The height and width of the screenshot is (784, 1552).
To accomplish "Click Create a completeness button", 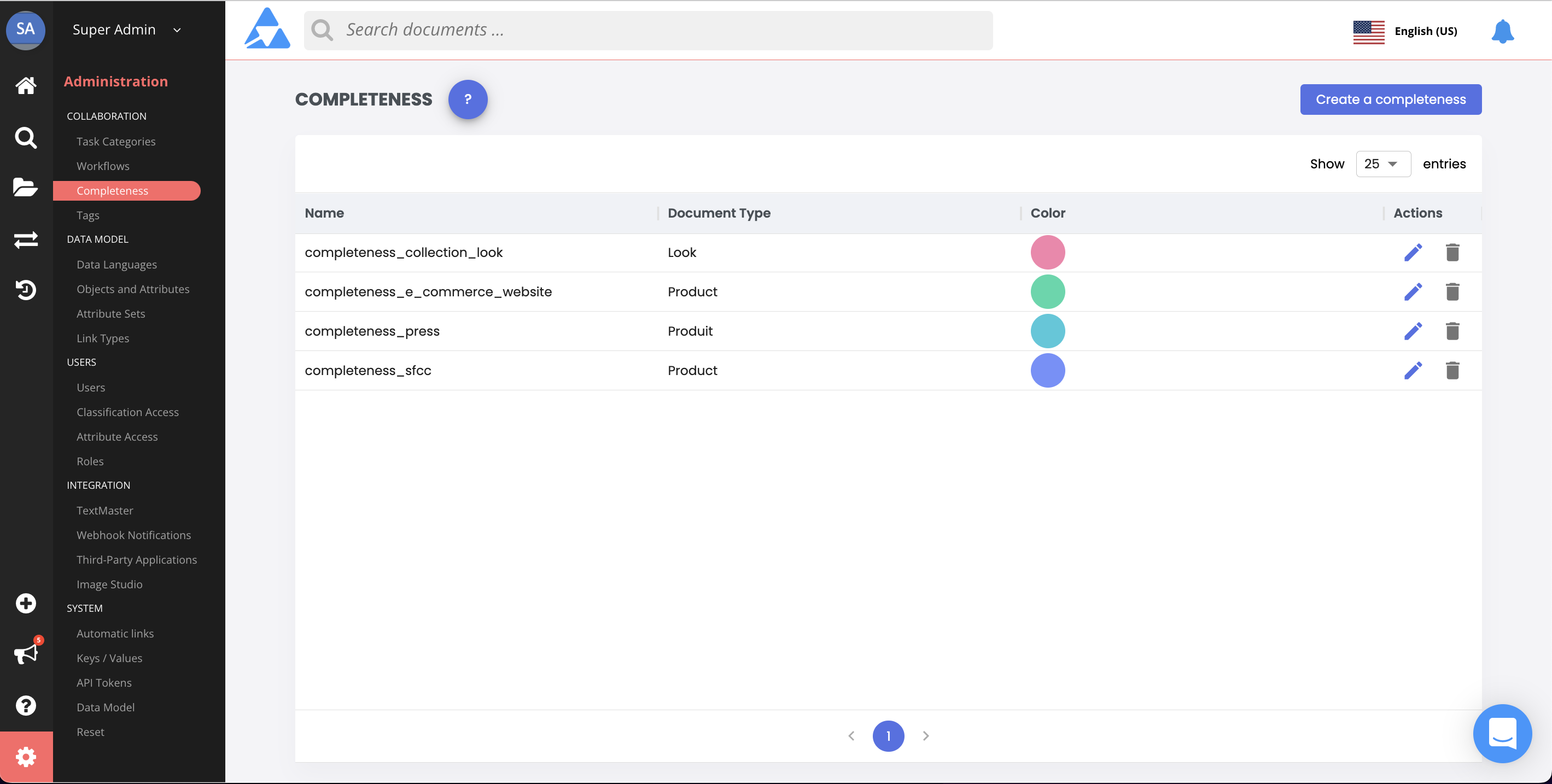I will tap(1391, 100).
